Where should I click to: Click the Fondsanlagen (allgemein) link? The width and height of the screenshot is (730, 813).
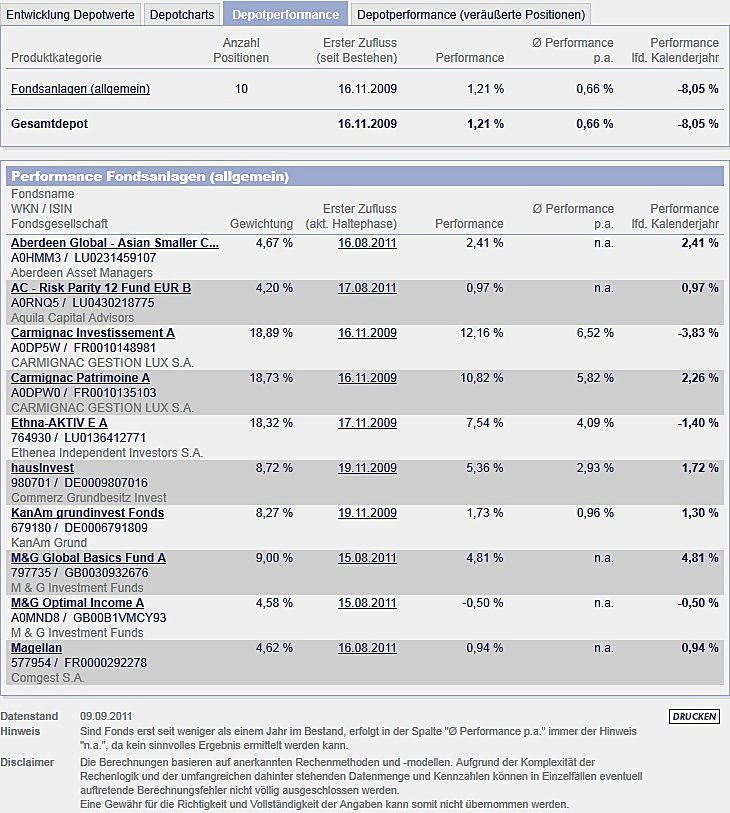pyautogui.click(x=80, y=89)
